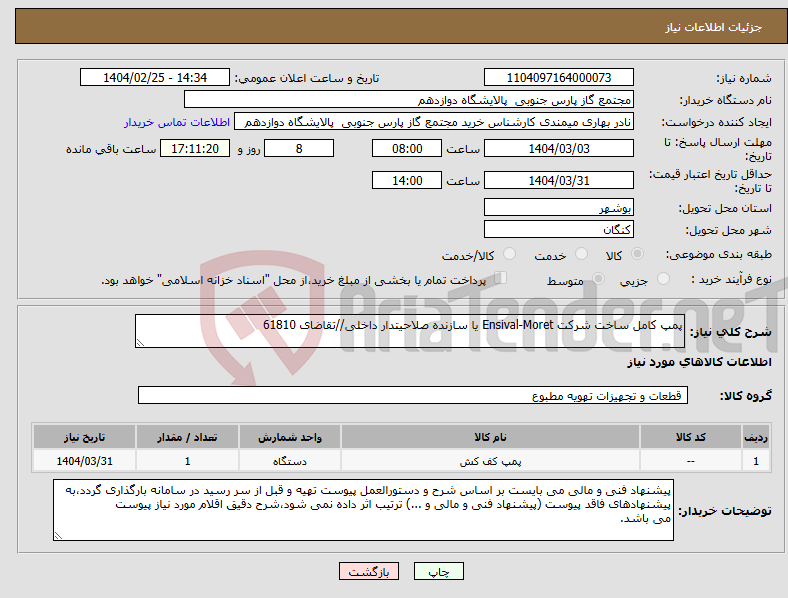Click price validity date 1404/03/31 field
The image size is (788, 598).
[x=558, y=180]
